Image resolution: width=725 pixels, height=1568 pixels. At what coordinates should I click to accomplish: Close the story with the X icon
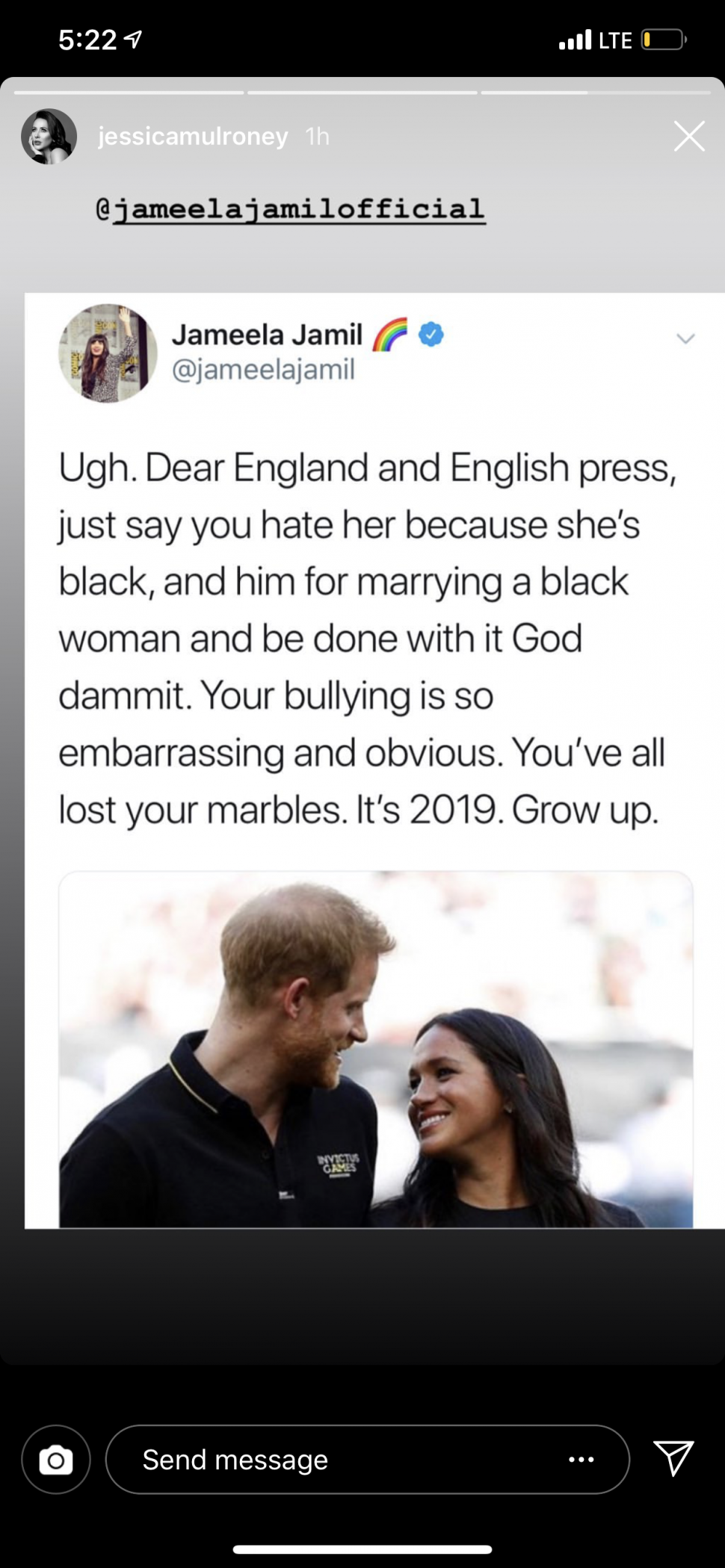(x=688, y=137)
